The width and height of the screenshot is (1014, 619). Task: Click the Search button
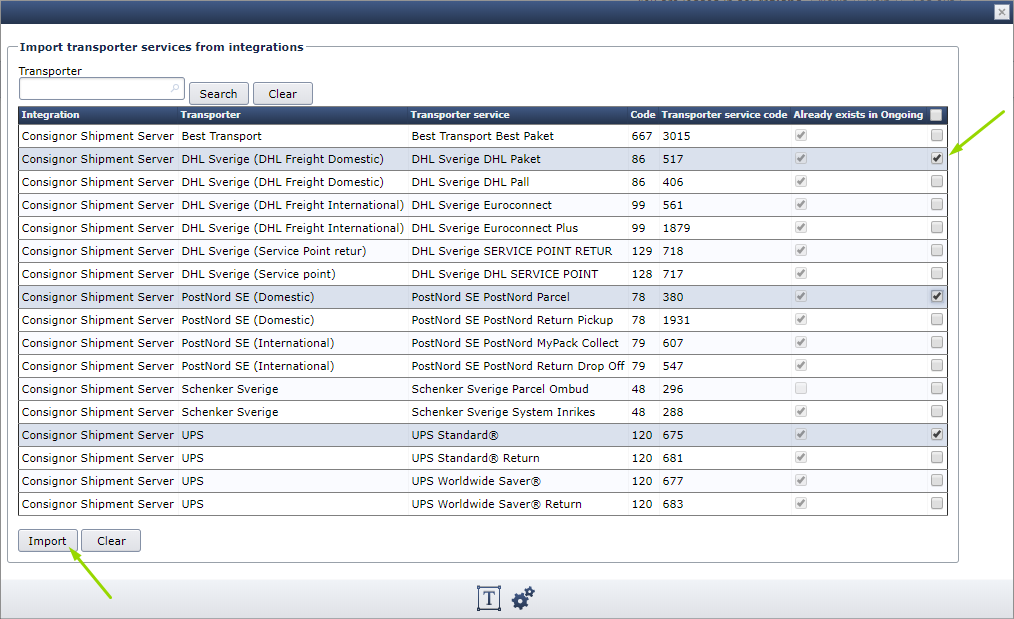point(218,94)
